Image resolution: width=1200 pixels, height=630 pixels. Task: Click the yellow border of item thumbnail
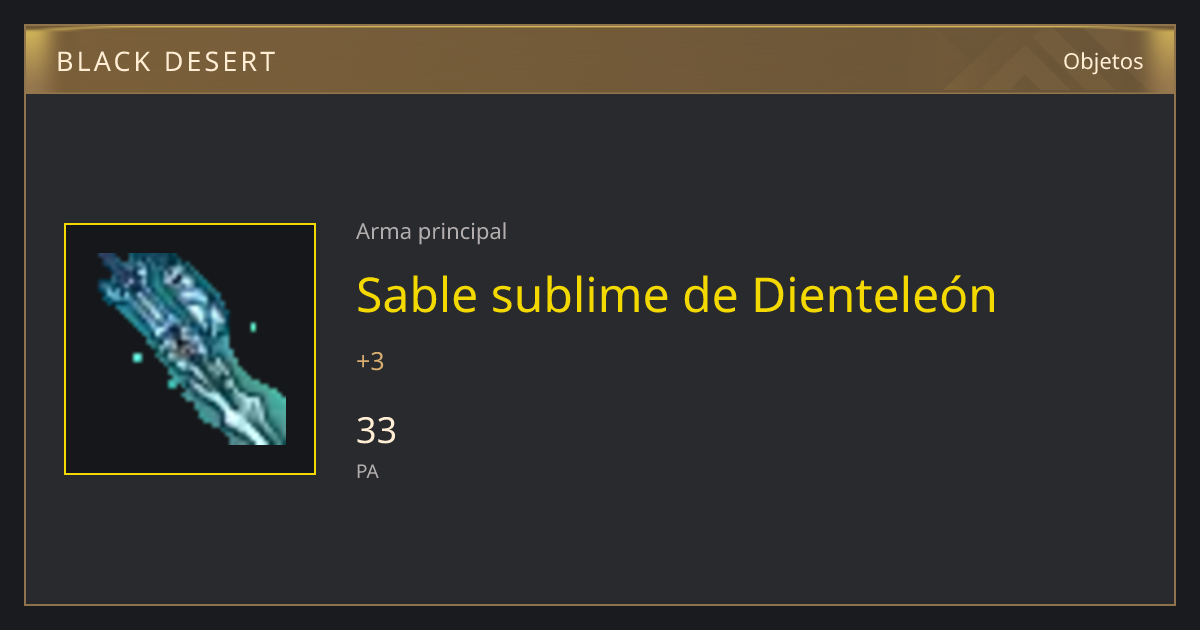pyautogui.click(x=65, y=349)
